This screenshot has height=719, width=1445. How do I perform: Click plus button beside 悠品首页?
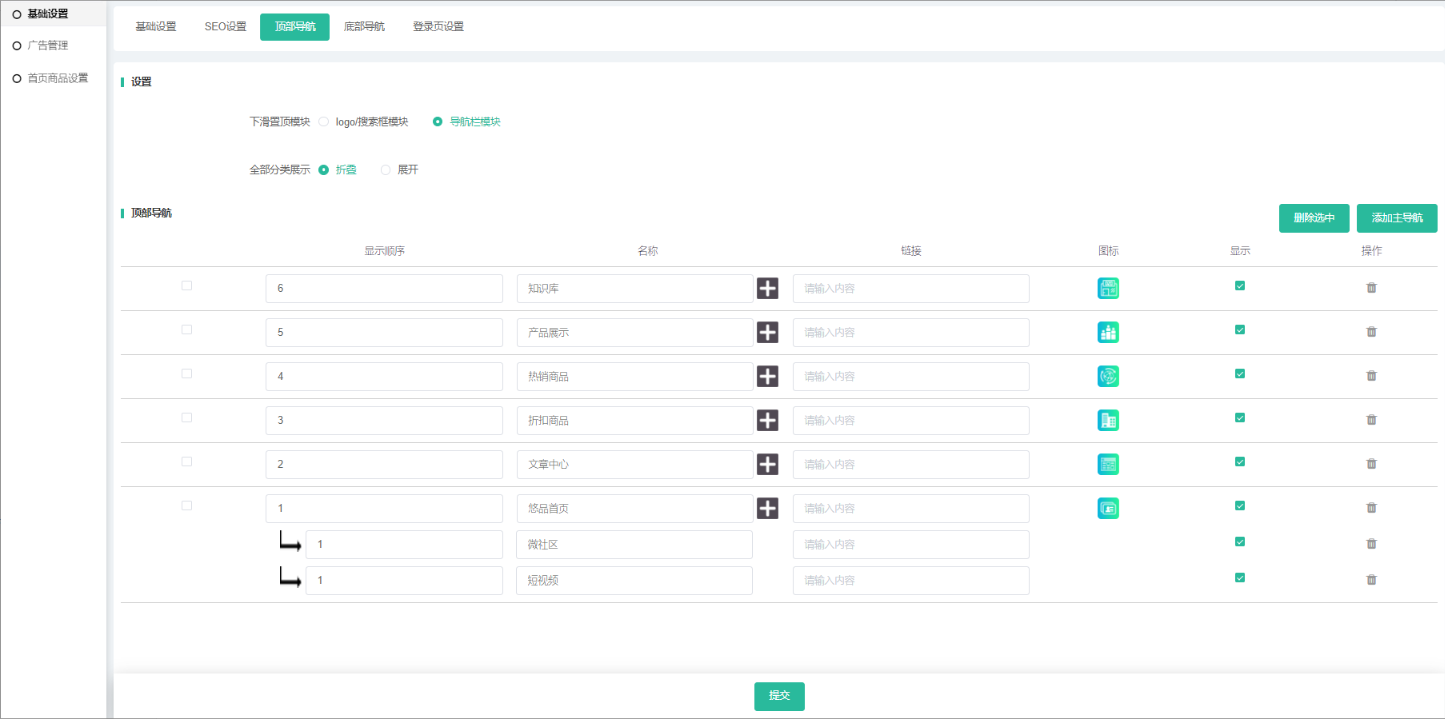tap(767, 509)
